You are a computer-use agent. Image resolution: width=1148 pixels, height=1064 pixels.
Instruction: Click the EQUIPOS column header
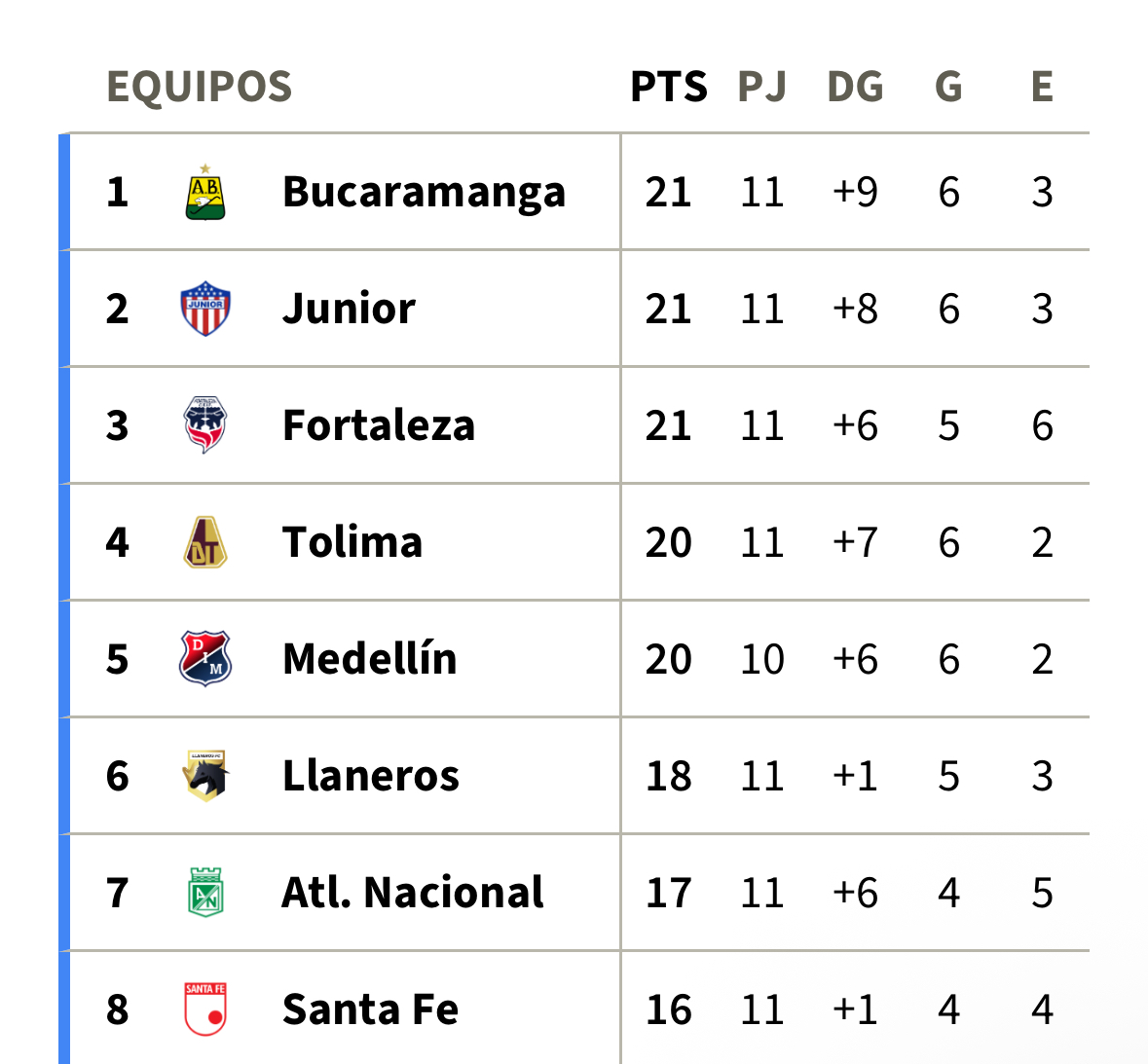200,87
